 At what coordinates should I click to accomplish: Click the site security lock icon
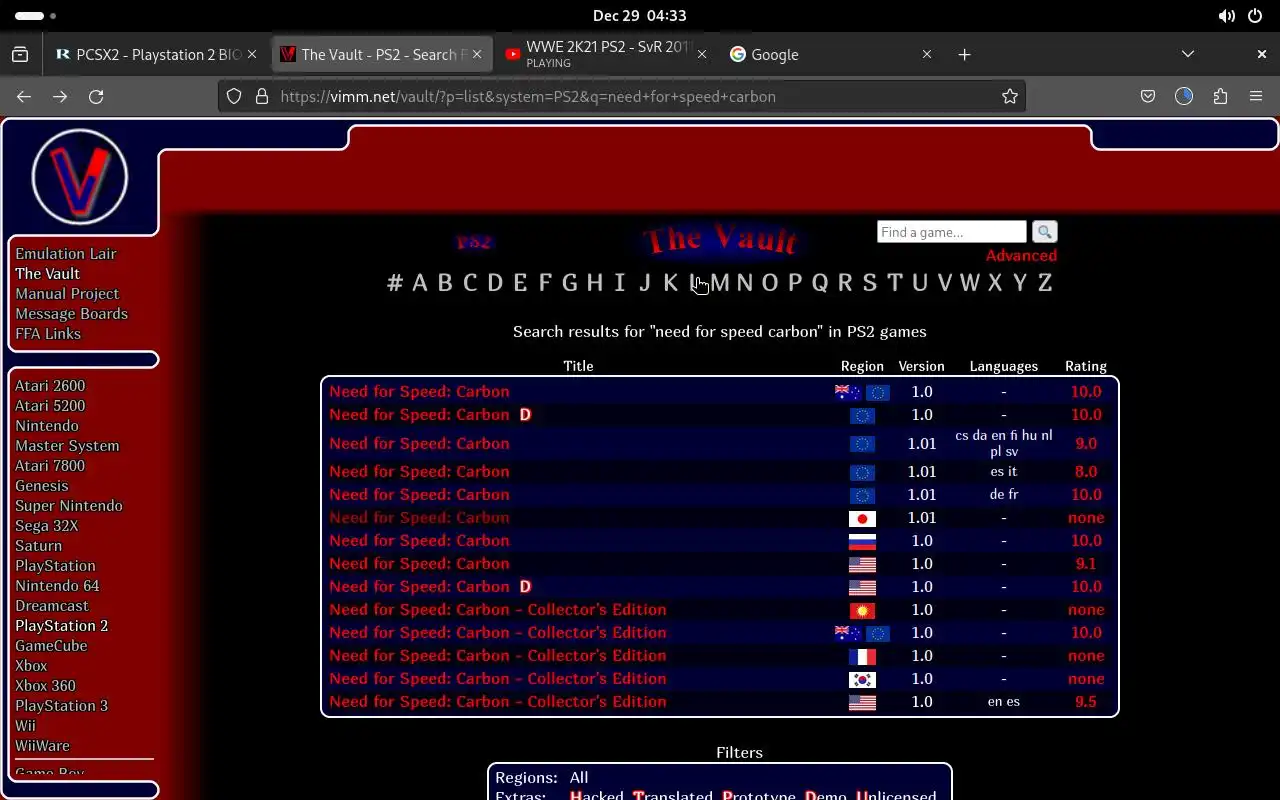tap(262, 96)
